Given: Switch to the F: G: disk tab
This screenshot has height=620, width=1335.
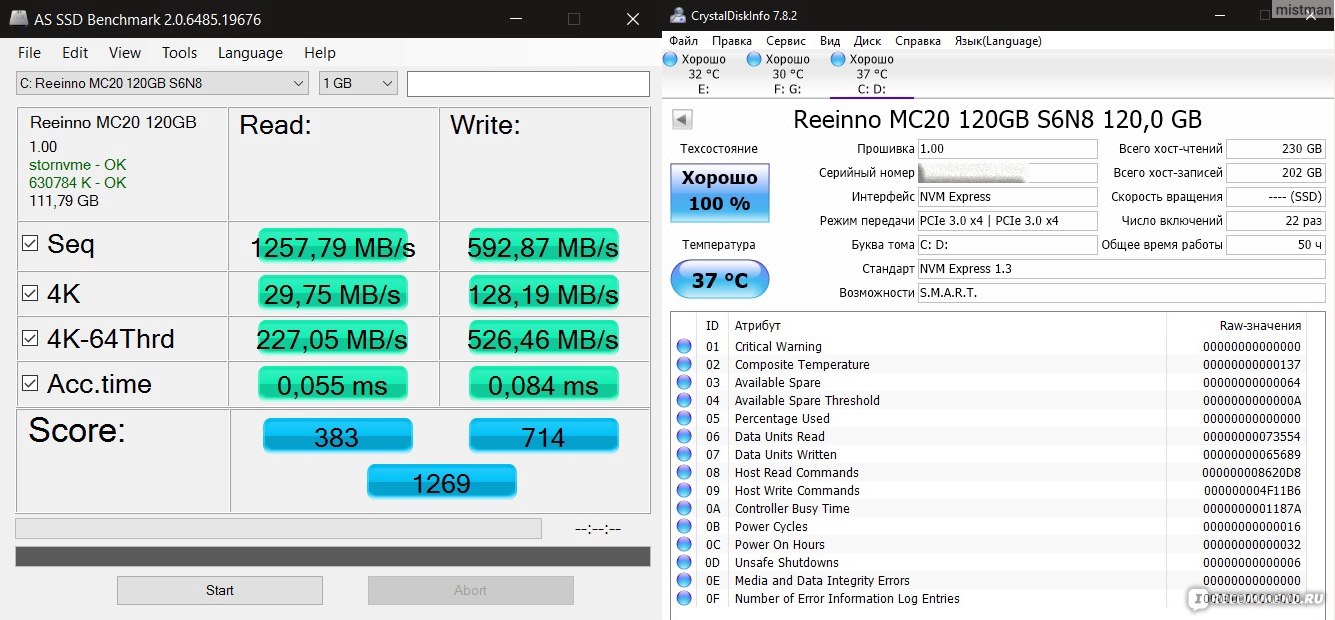Looking at the screenshot, I should pyautogui.click(x=787, y=74).
